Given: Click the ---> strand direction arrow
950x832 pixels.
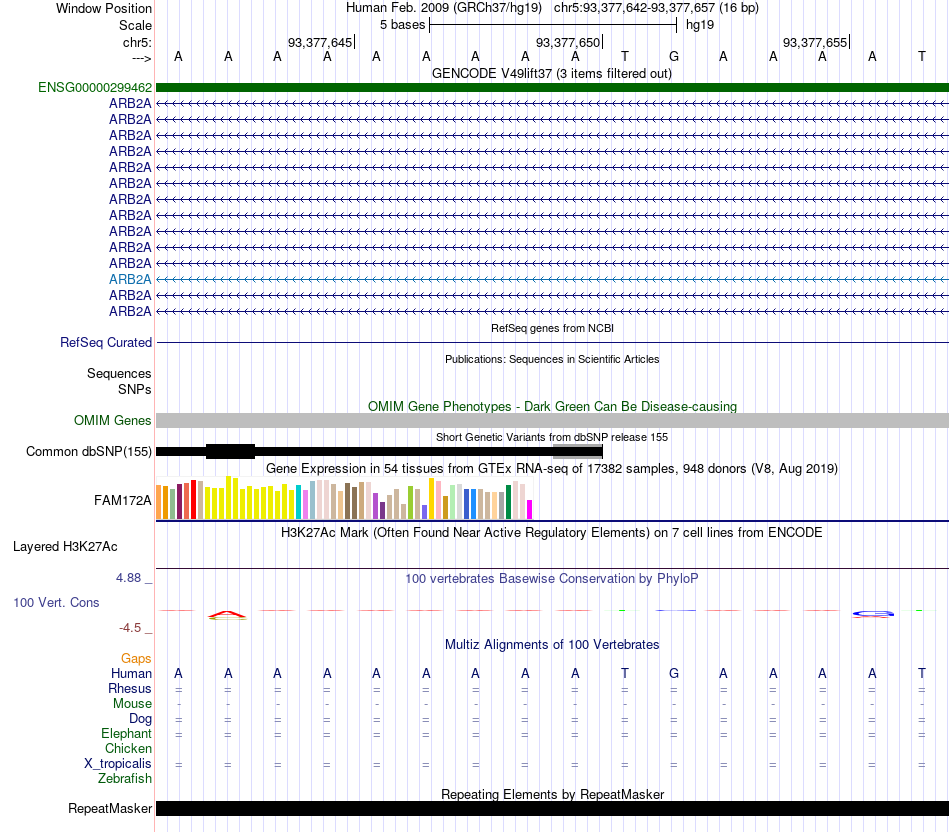Looking at the screenshot, I should [141, 58].
